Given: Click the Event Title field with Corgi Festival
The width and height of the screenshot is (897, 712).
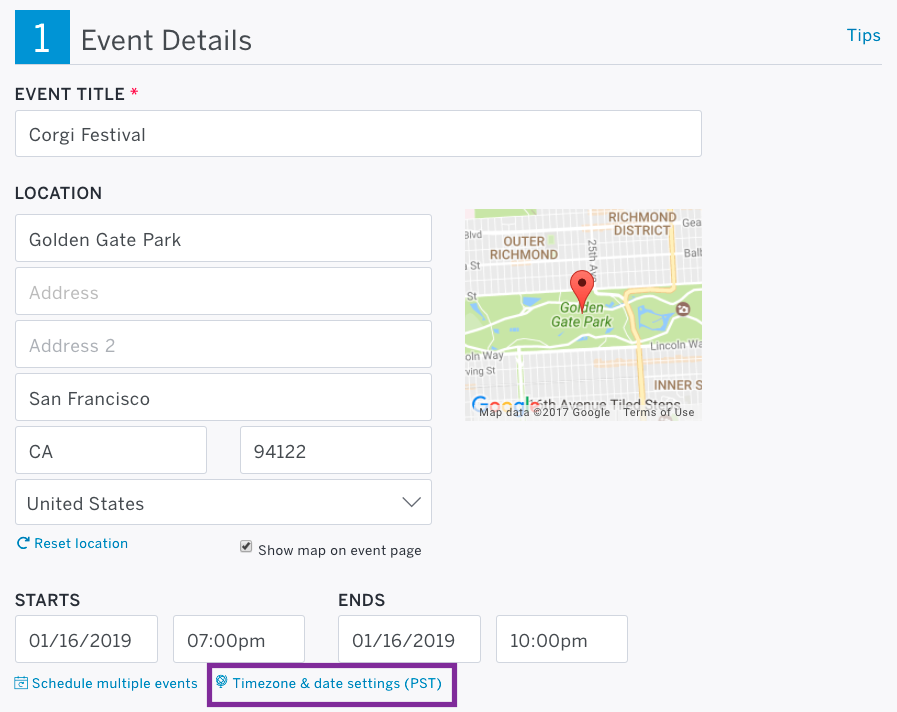Looking at the screenshot, I should tap(358, 134).
